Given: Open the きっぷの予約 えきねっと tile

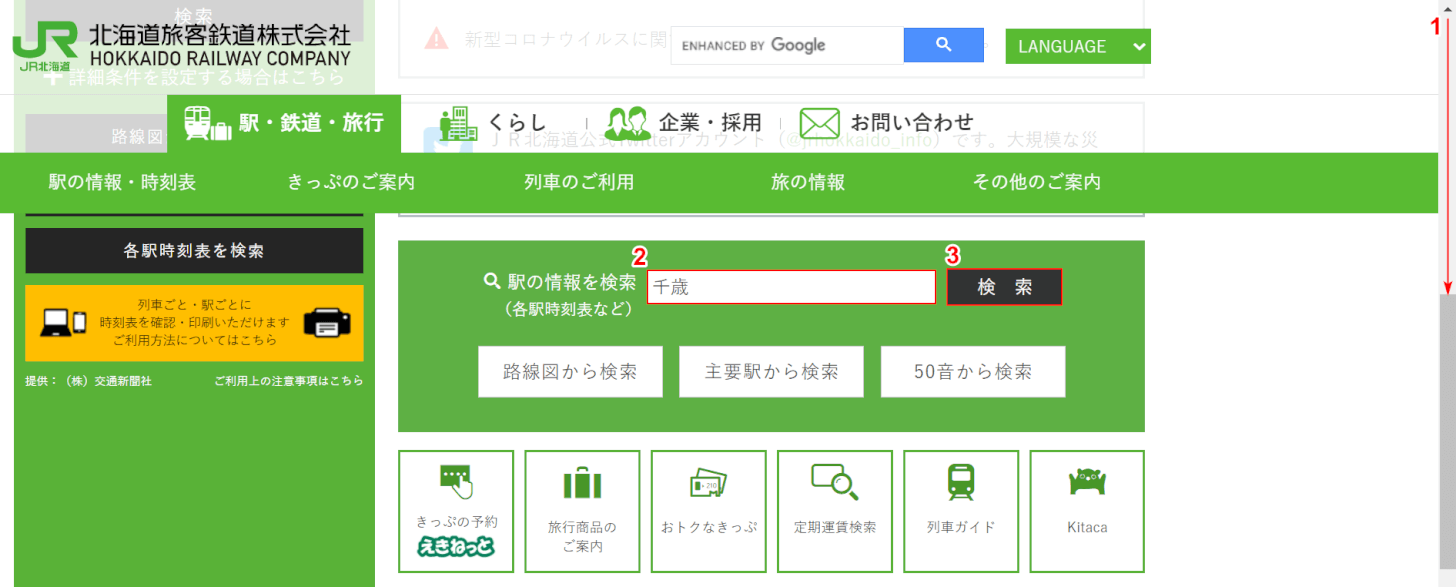Looking at the screenshot, I should point(456,510).
